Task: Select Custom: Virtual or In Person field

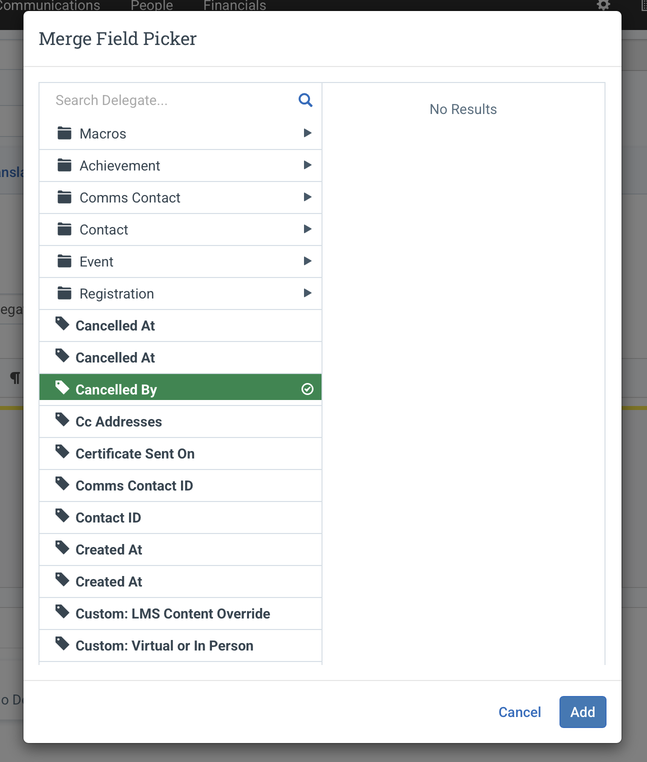Action: tap(180, 645)
